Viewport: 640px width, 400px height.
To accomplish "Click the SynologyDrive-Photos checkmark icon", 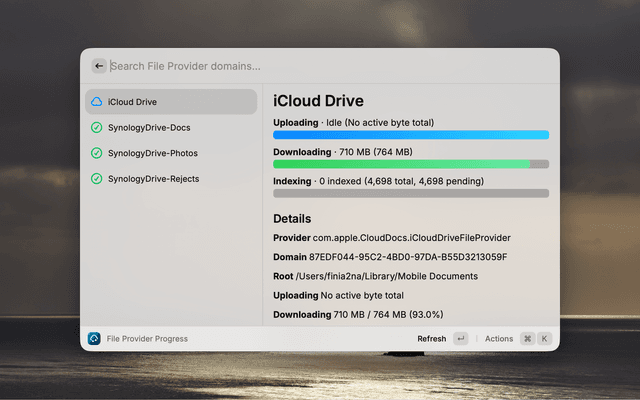I will [x=97, y=153].
